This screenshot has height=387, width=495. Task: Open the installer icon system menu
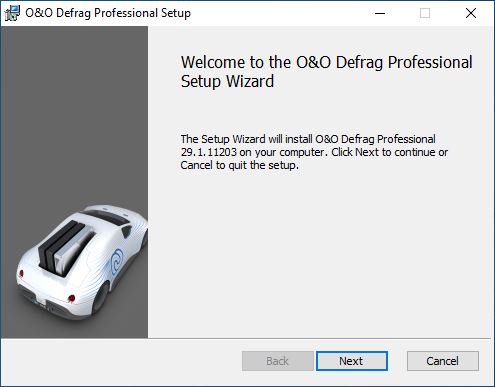(12, 13)
